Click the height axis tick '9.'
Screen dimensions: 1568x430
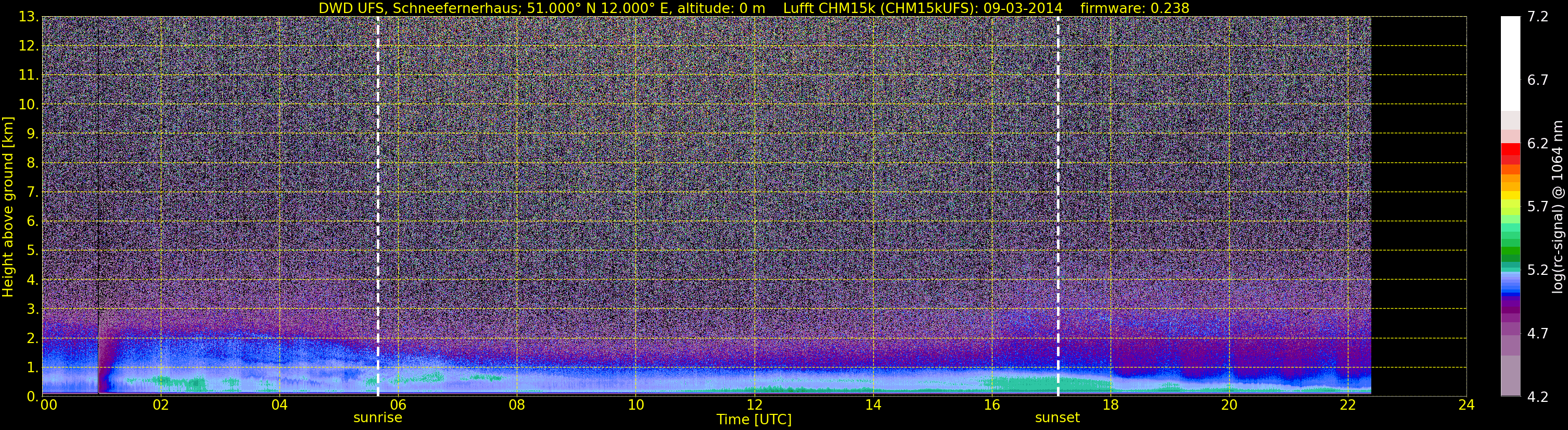coord(32,134)
